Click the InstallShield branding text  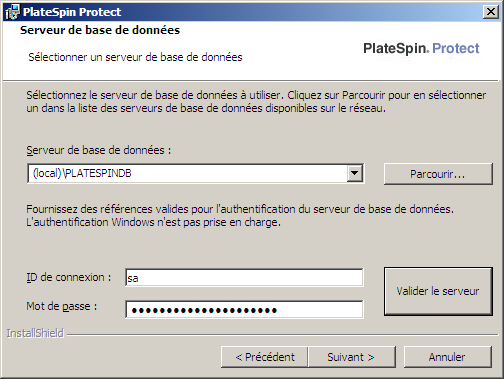pos(35,333)
